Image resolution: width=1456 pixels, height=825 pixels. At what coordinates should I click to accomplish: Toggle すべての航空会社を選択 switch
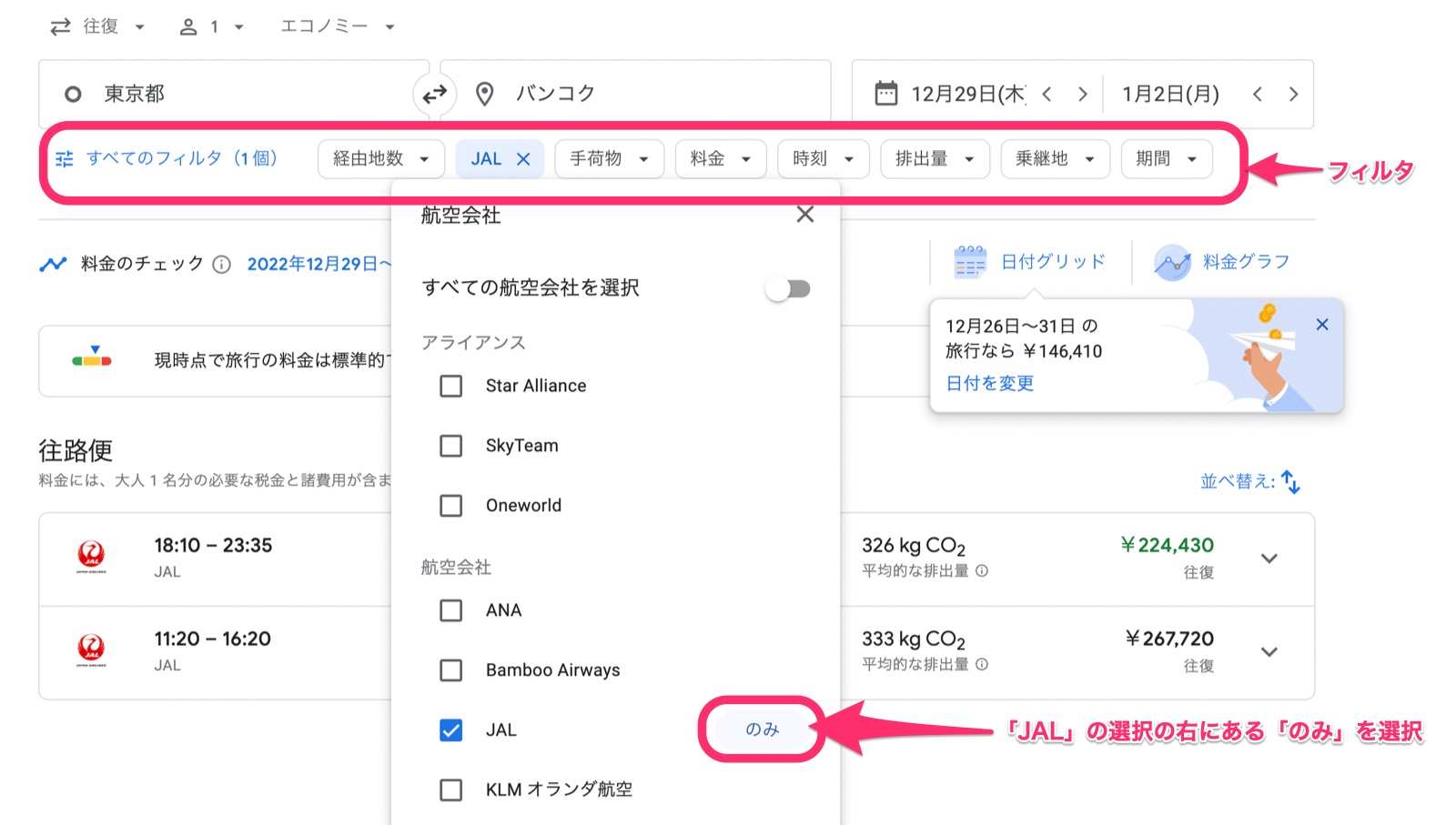point(788,289)
